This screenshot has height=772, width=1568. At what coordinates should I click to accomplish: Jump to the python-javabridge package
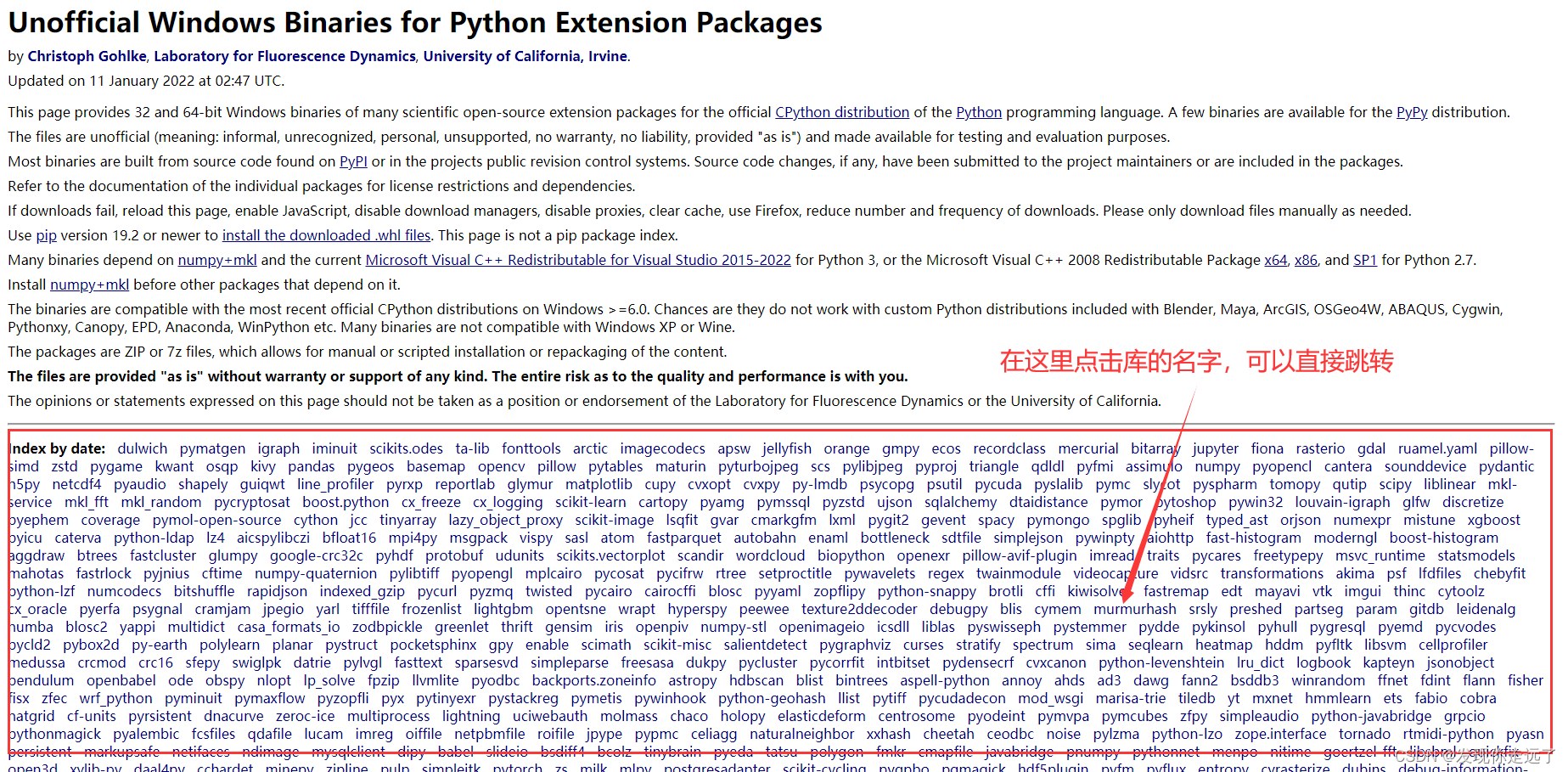tap(1370, 716)
